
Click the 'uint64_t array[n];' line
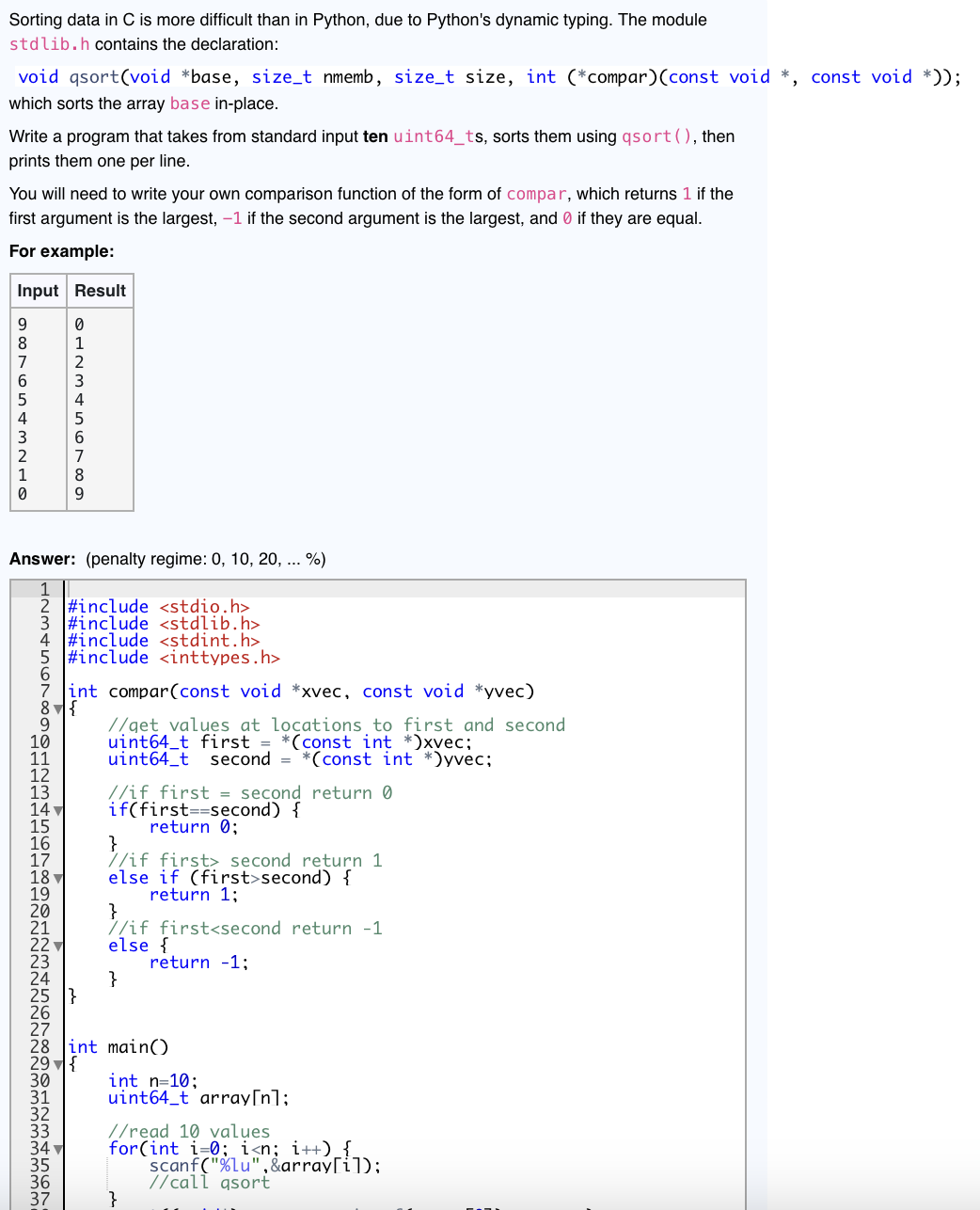click(x=198, y=1098)
